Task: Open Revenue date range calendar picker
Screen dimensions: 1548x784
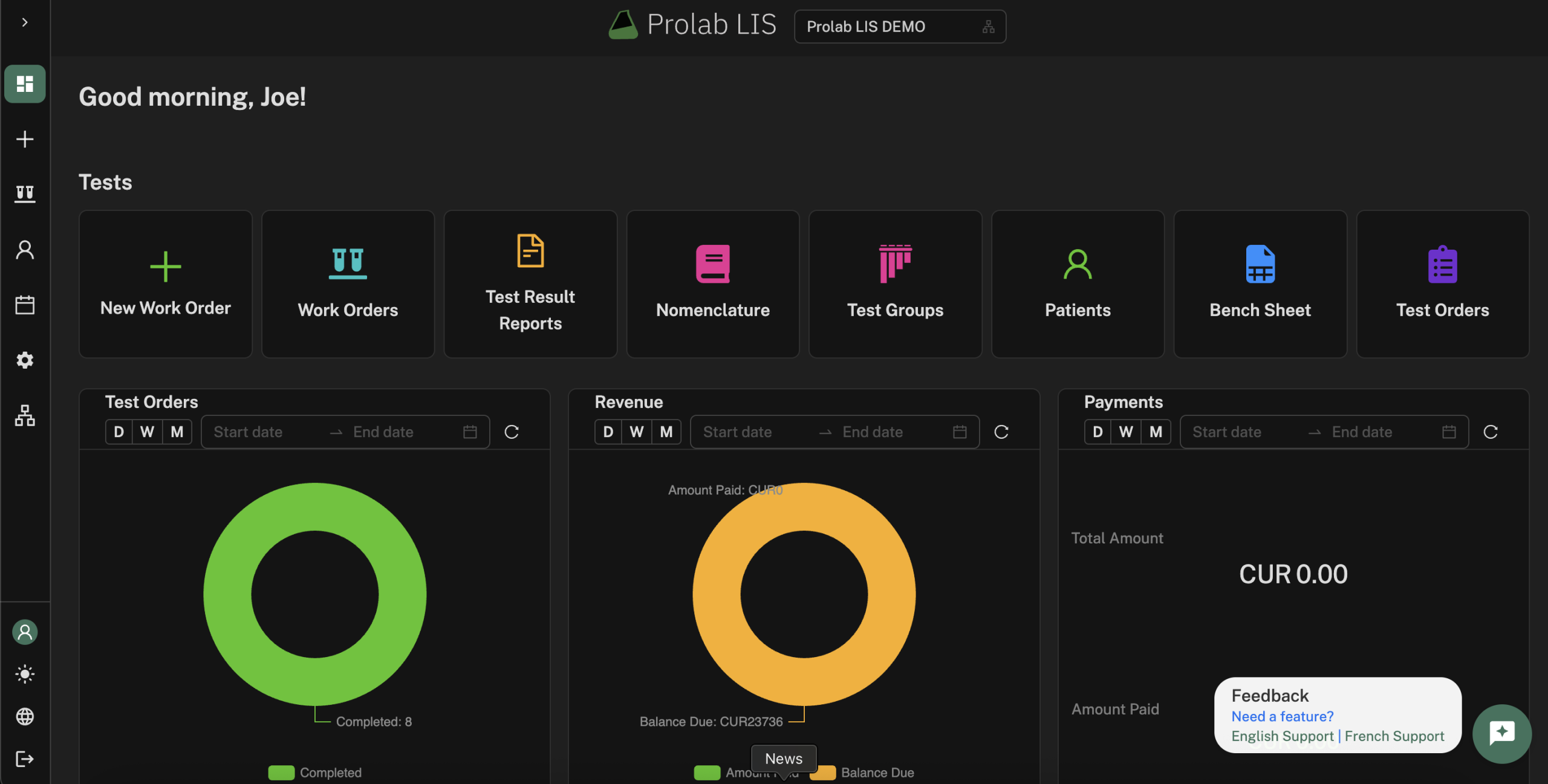Action: [960, 432]
